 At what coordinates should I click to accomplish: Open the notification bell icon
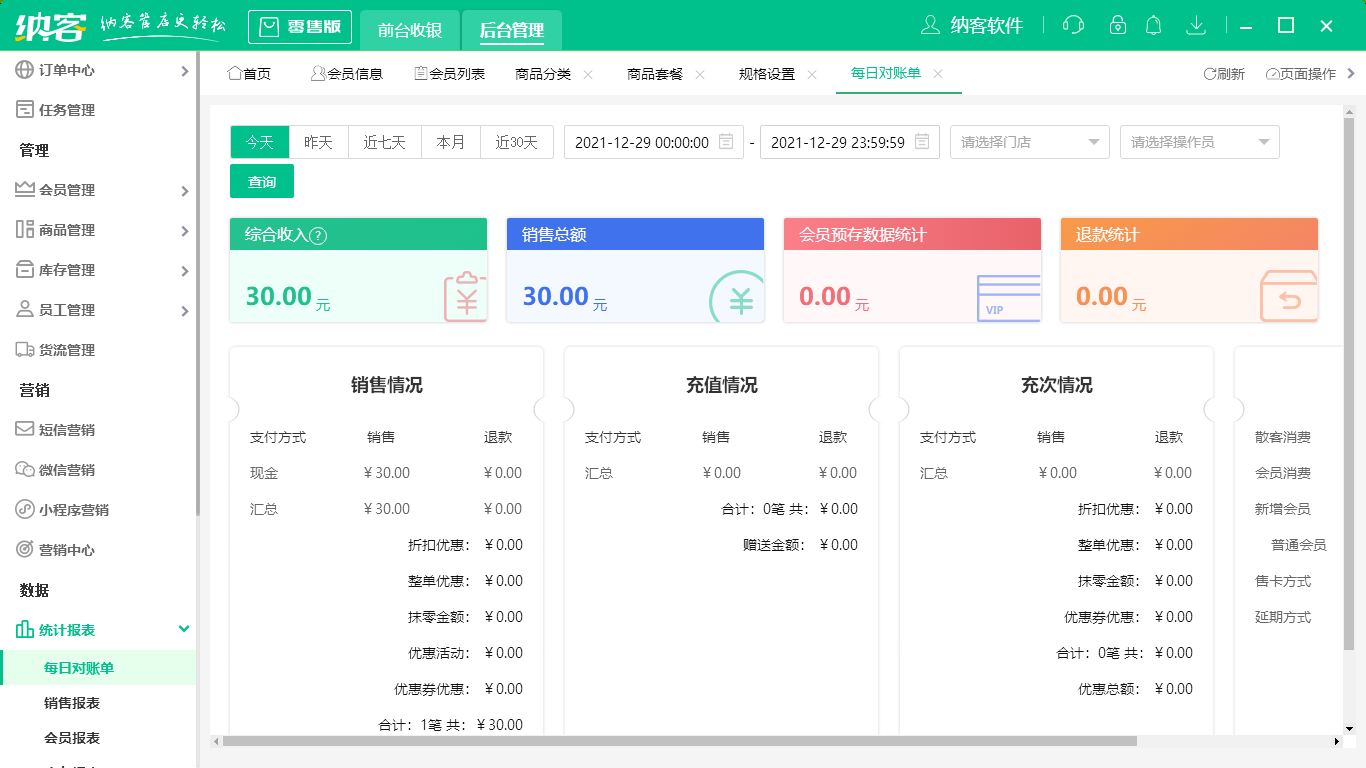pyautogui.click(x=1153, y=25)
